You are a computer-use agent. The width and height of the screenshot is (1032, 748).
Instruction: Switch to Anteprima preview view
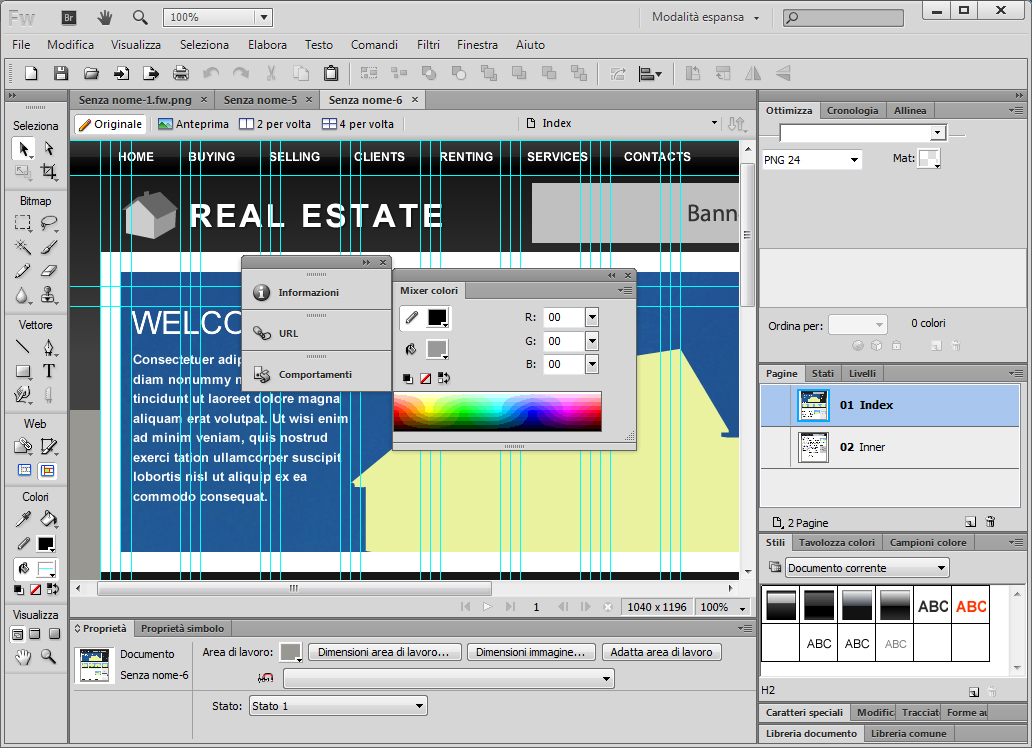(192, 124)
